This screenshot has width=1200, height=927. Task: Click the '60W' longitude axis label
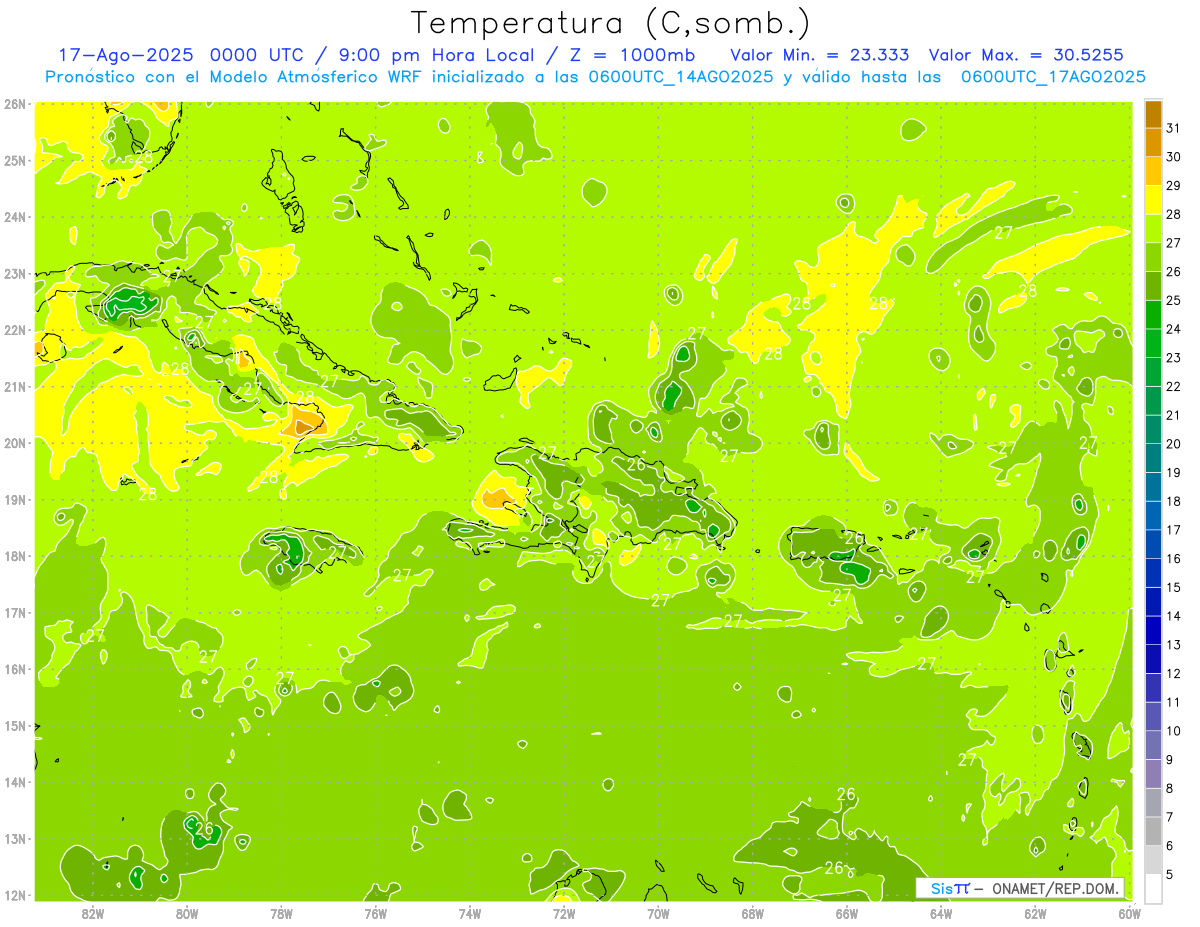pos(1130,913)
